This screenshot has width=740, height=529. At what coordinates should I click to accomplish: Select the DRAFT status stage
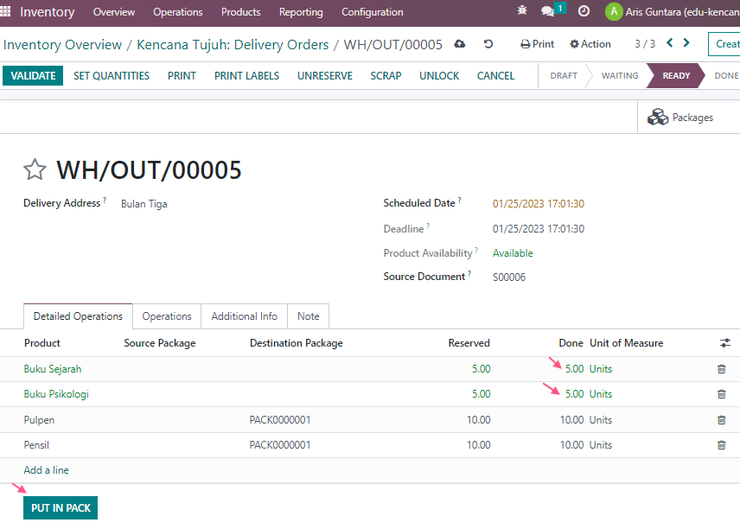(x=563, y=76)
